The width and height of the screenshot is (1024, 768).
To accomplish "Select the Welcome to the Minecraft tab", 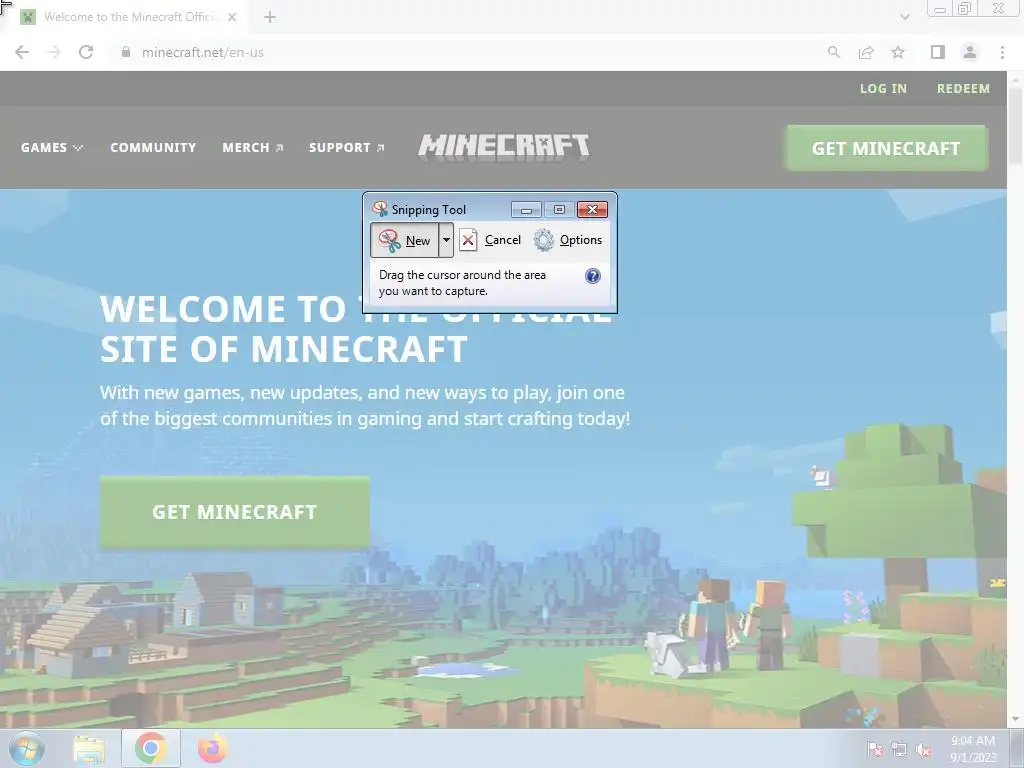I will (129, 17).
